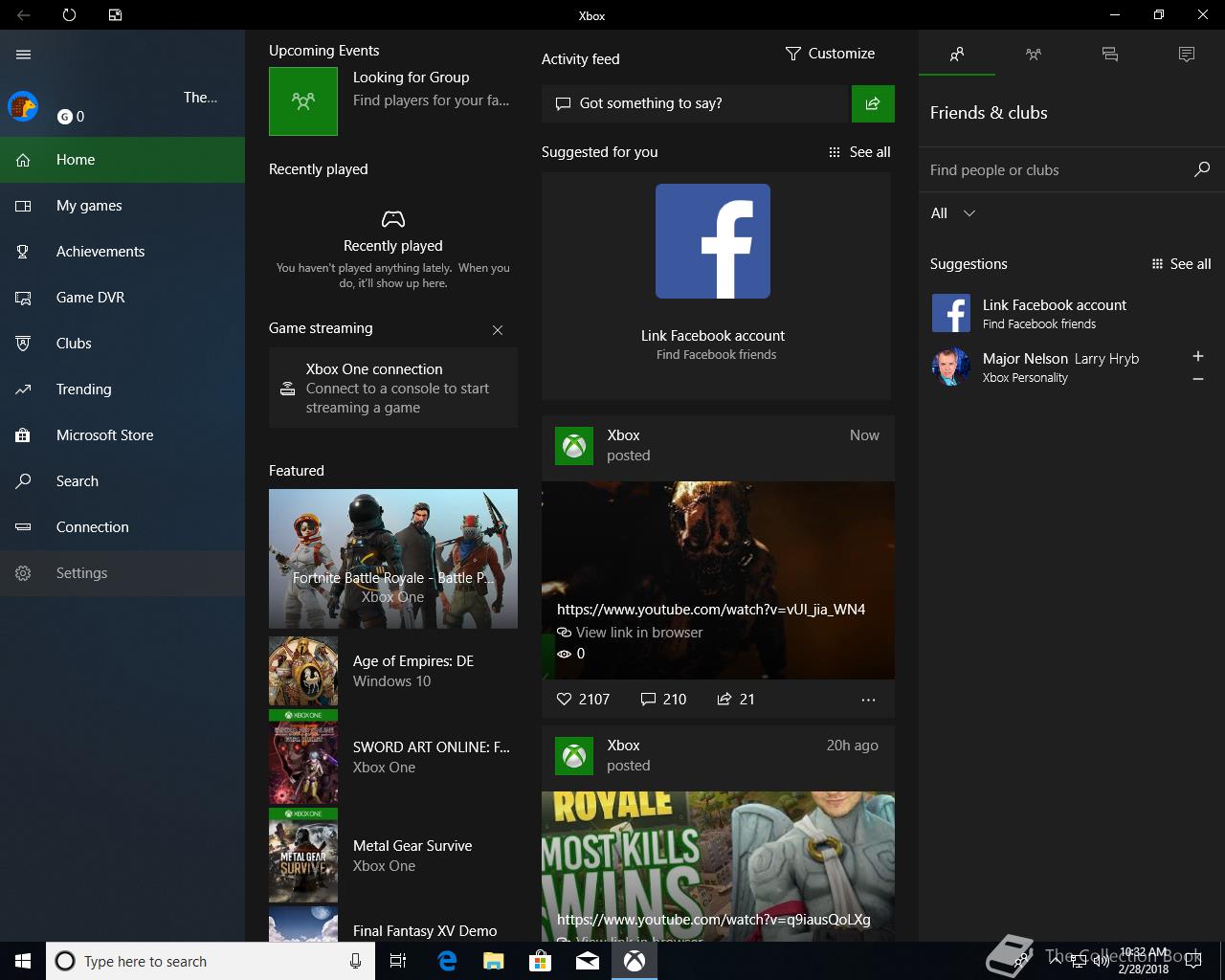See all suggested for you
This screenshot has height=980, width=1225.
click(x=859, y=152)
